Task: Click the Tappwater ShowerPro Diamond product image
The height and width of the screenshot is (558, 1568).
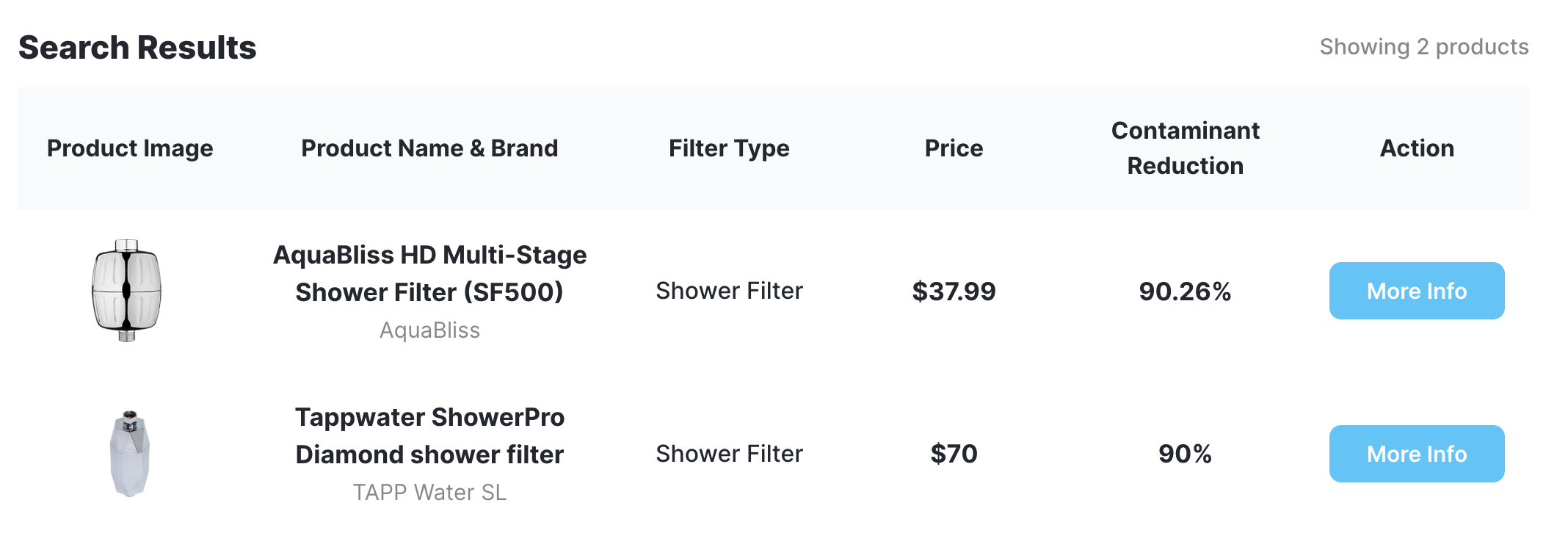Action: (x=130, y=454)
